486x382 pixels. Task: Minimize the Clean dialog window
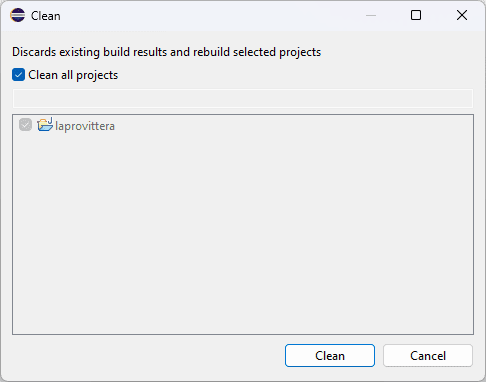(x=371, y=15)
